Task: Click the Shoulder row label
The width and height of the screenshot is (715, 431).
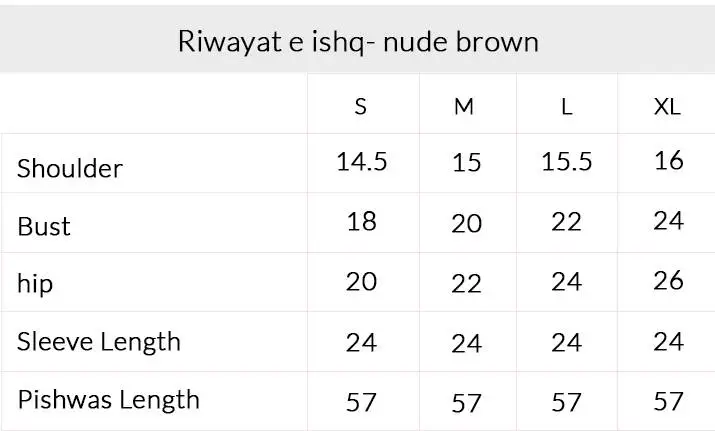Action: 70,168
